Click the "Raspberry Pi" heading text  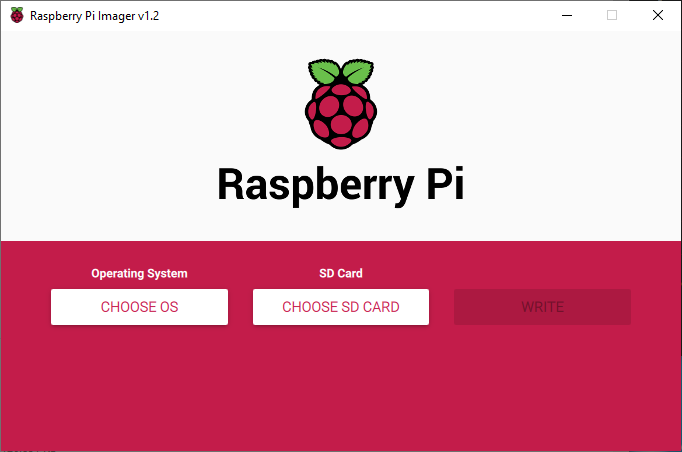(341, 185)
